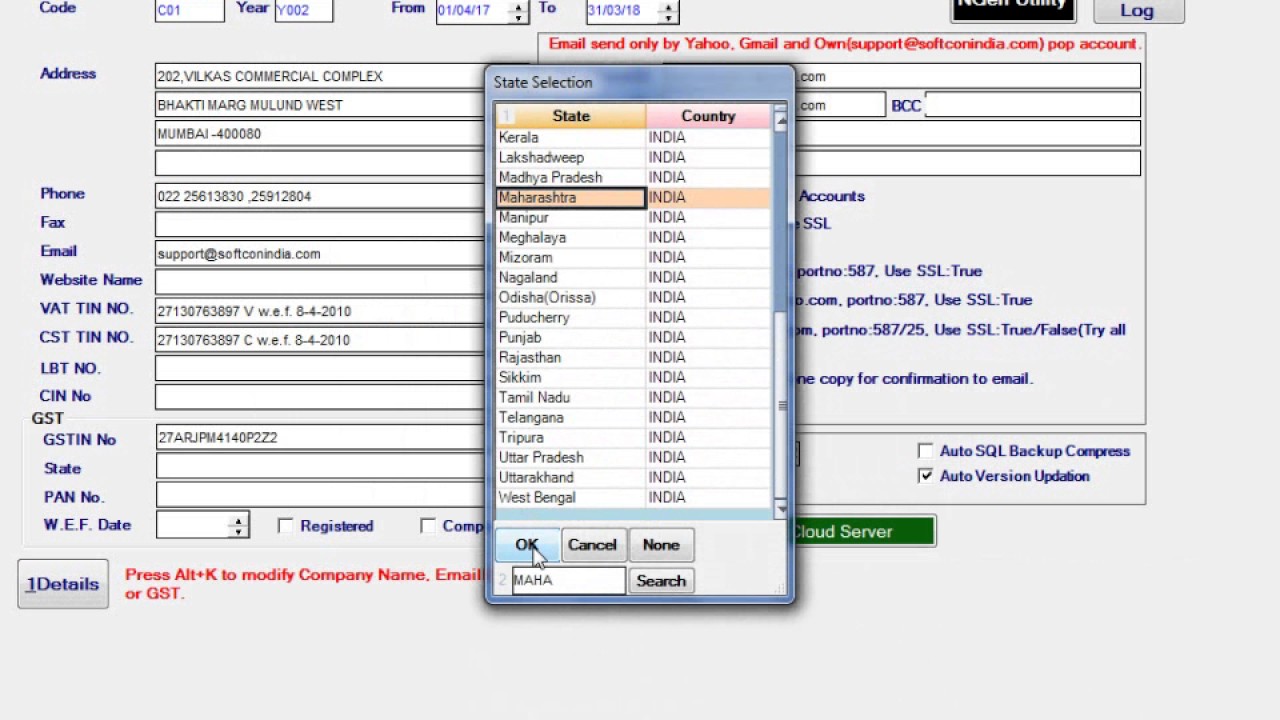Click the Website Name field
This screenshot has width=1280, height=720.
pos(320,282)
